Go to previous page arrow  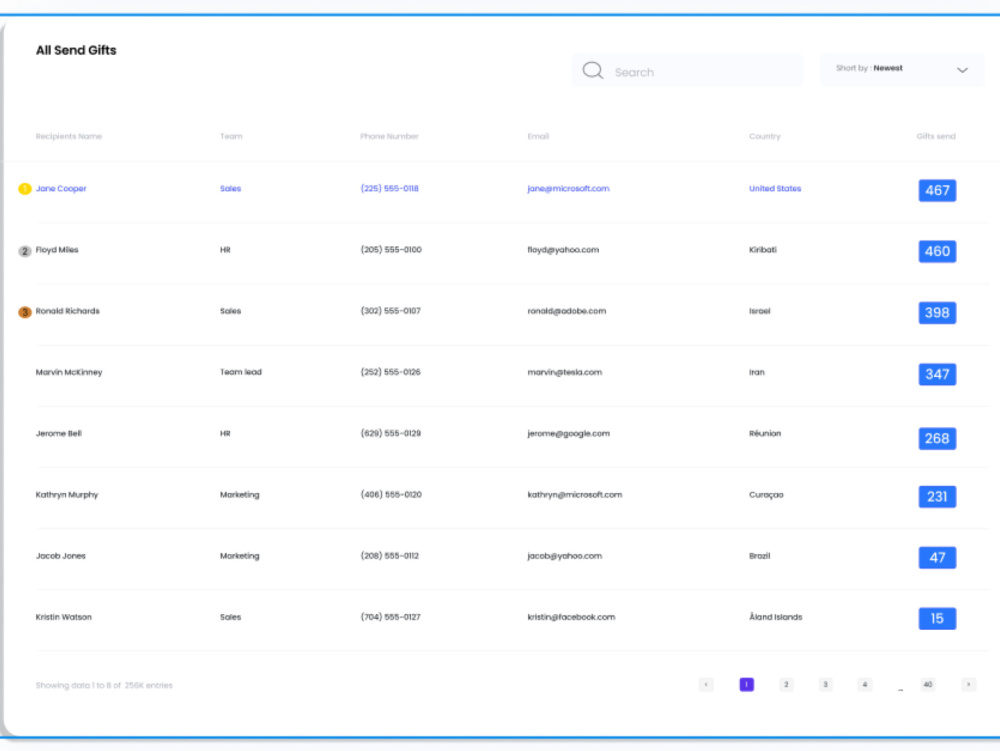click(x=706, y=685)
